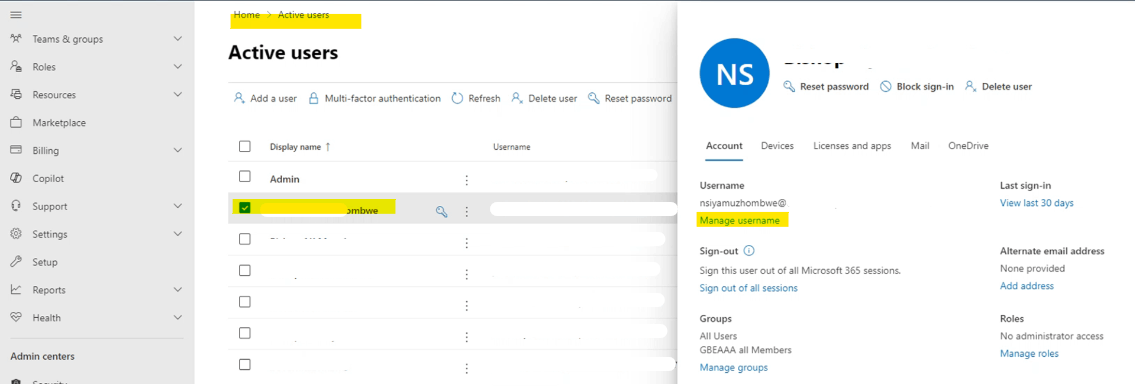Uncheck the selected user's green checkbox

click(x=245, y=208)
